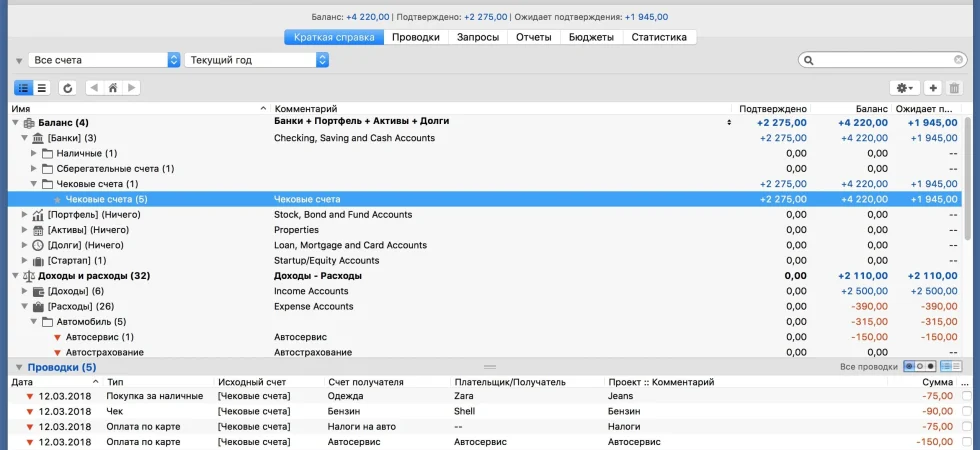This screenshot has width=980, height=450.
Task: Open the Бюджеты tab
Action: coord(591,37)
